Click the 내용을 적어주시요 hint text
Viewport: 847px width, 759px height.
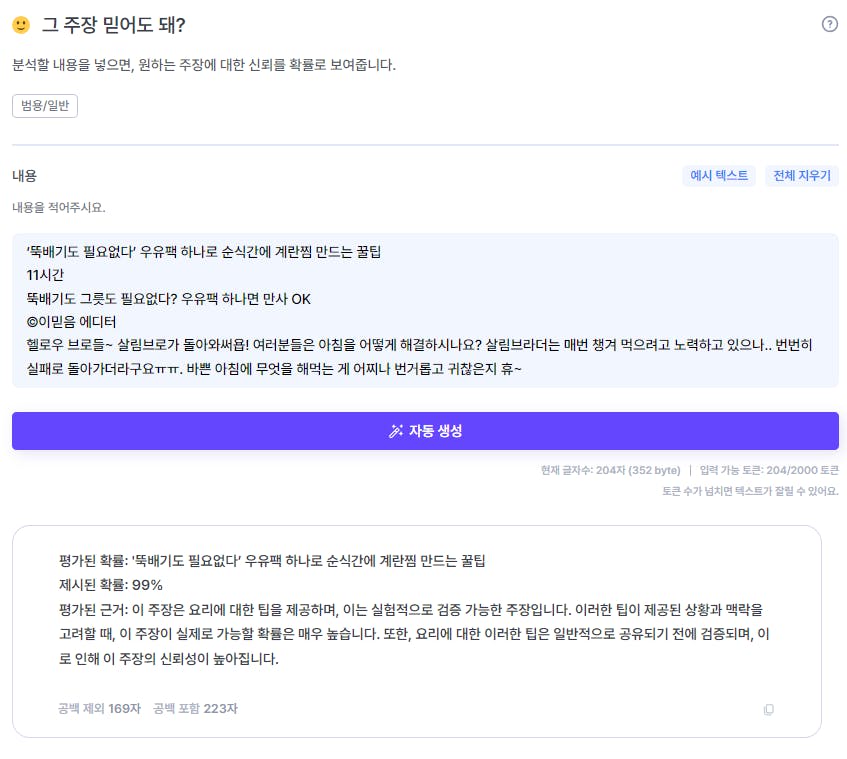(x=59, y=207)
